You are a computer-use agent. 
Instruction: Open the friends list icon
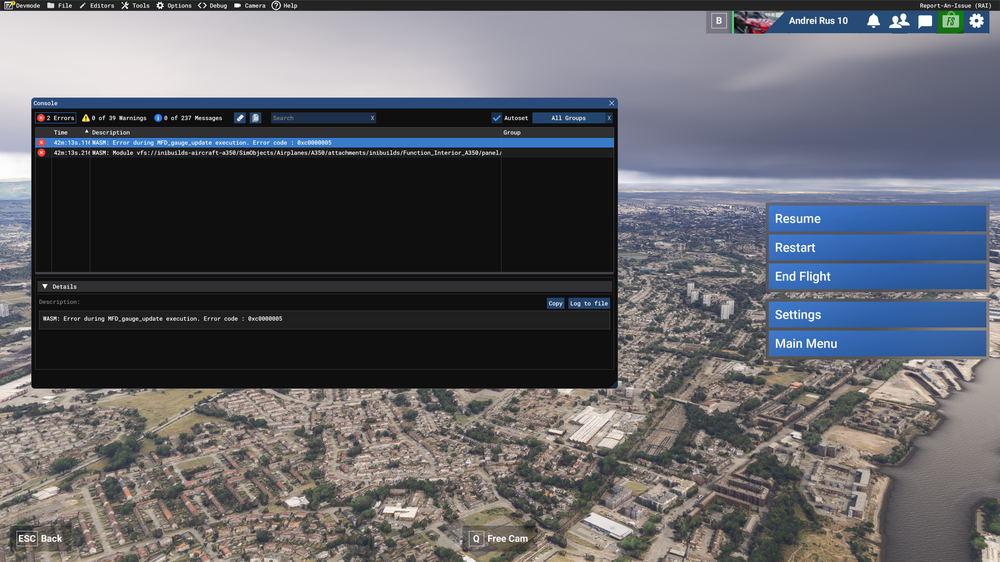pos(899,21)
